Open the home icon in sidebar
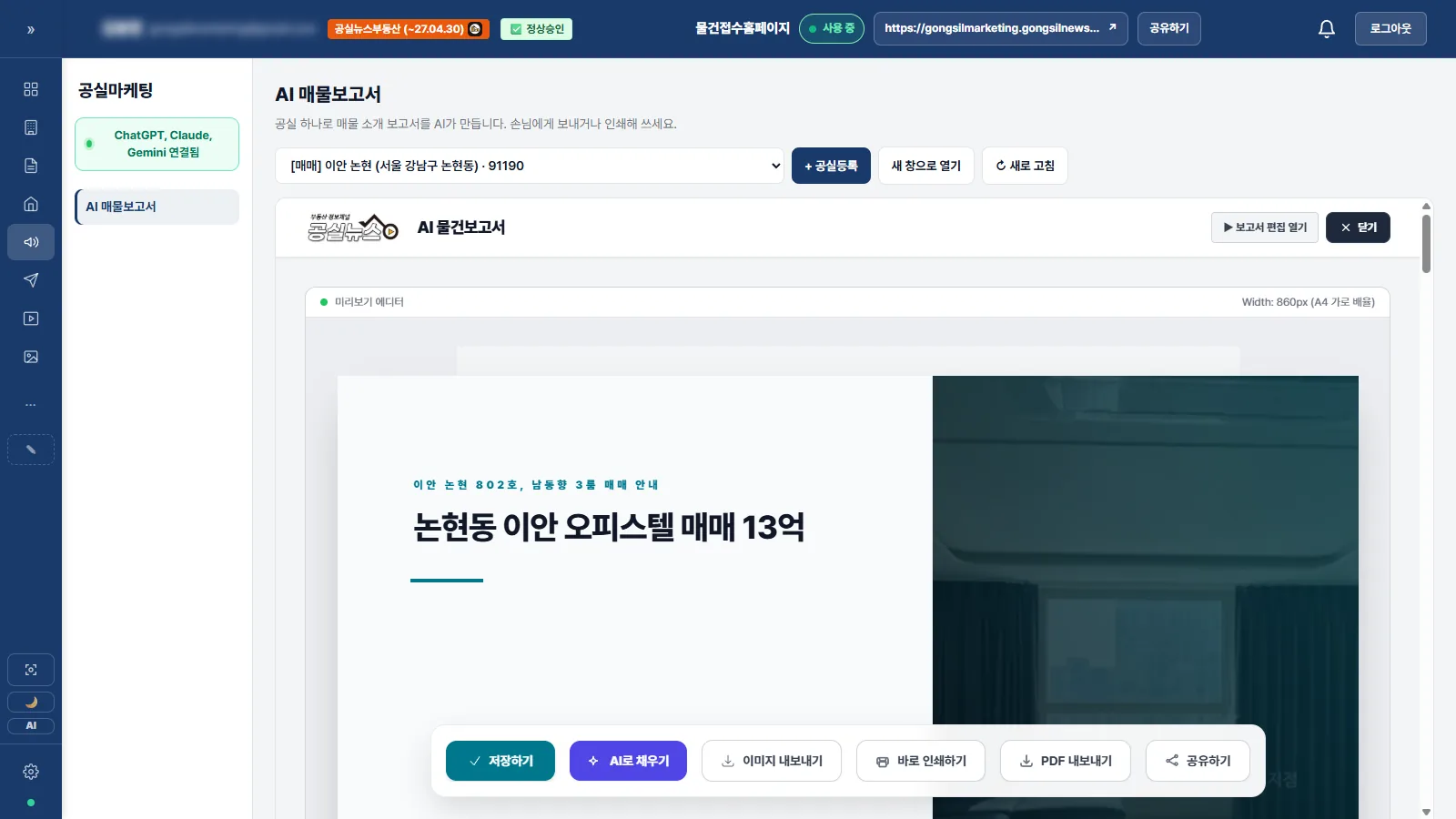This screenshot has height=819, width=1456. [x=31, y=204]
